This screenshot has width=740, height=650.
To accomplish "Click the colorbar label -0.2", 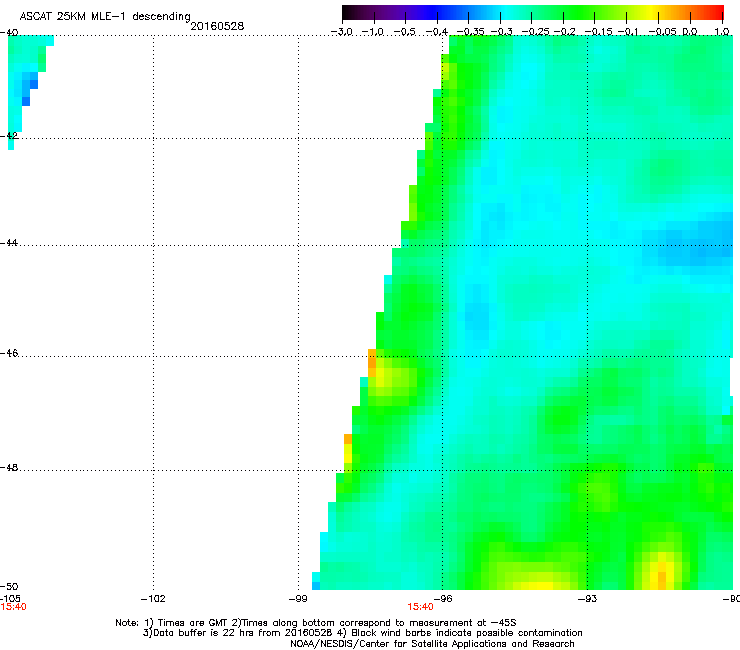I will click(565, 32).
